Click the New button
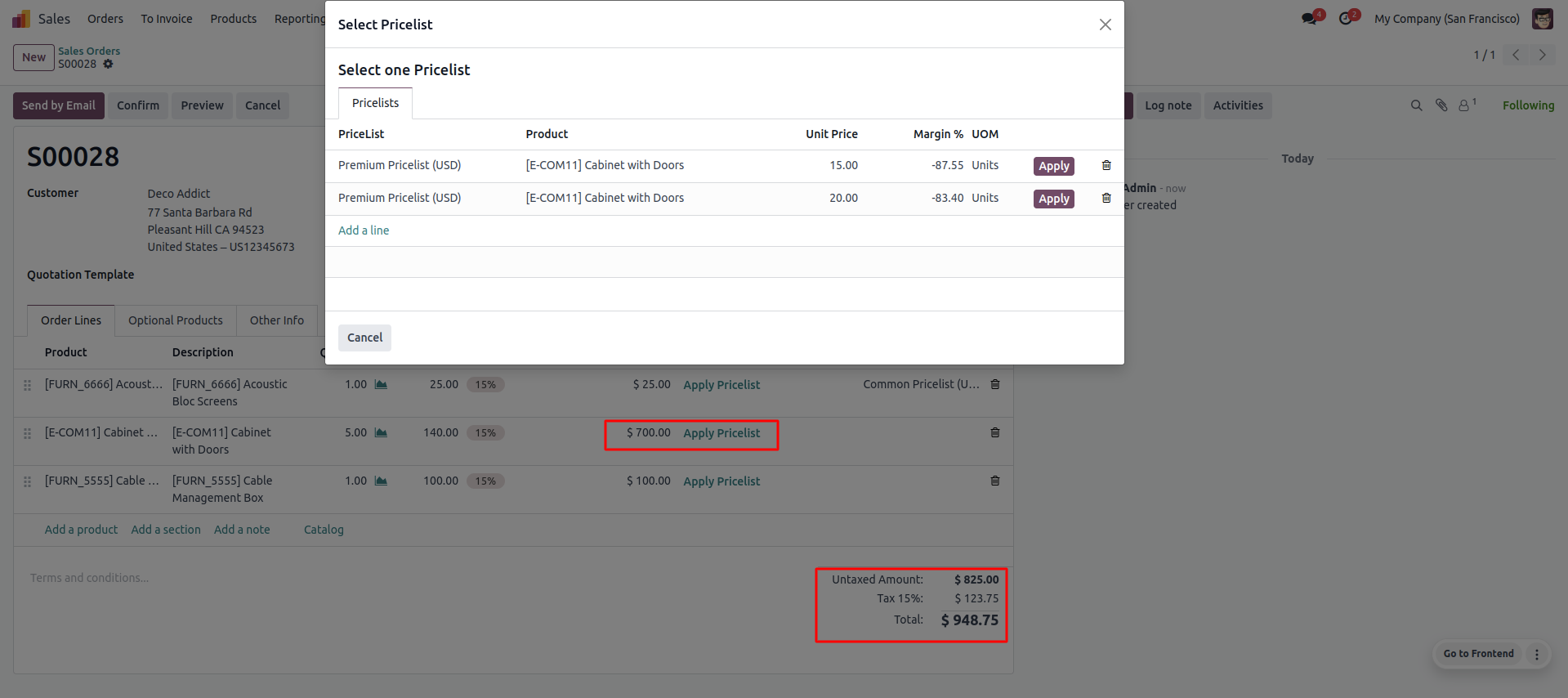The image size is (1568, 698). (x=34, y=57)
